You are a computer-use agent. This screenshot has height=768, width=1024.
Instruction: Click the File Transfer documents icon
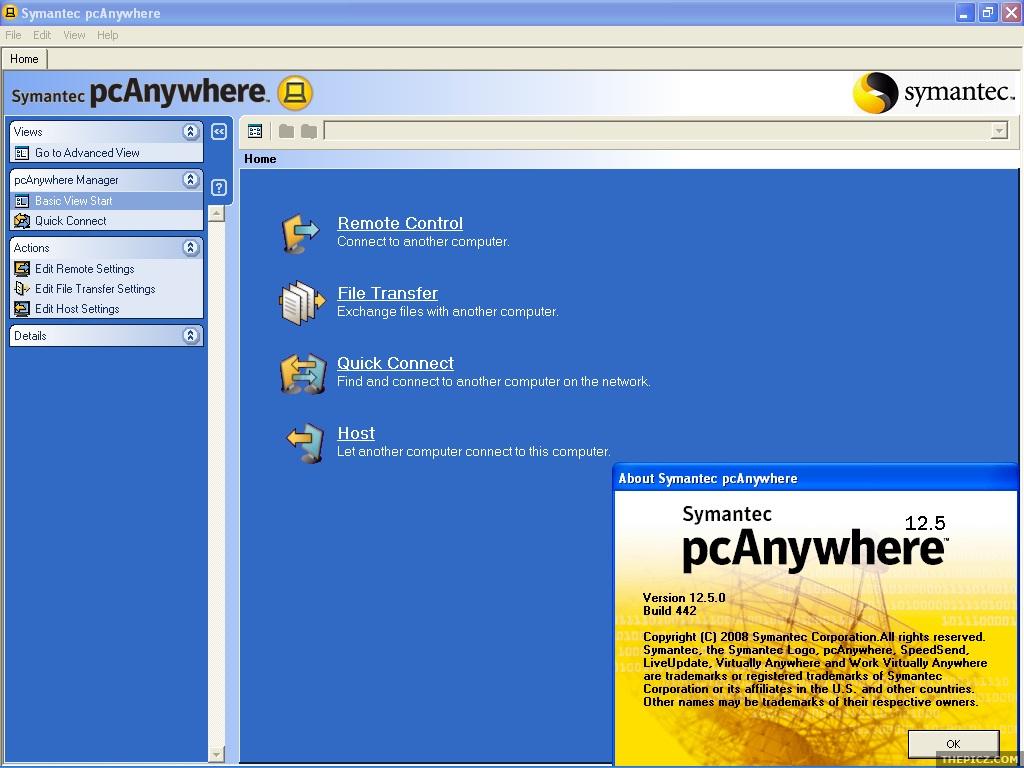coord(302,302)
